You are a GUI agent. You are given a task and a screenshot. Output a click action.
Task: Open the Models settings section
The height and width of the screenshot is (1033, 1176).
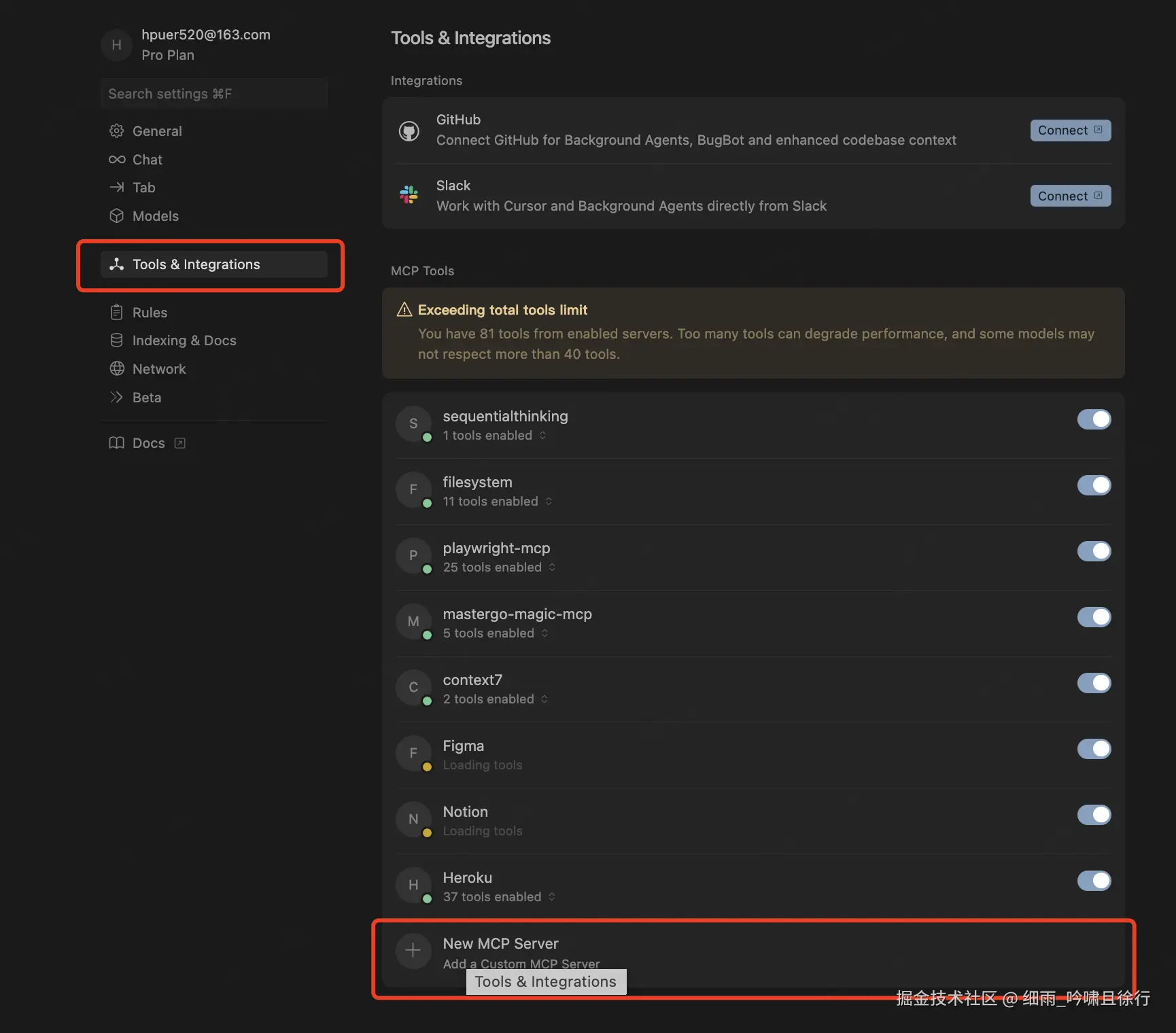click(213, 215)
